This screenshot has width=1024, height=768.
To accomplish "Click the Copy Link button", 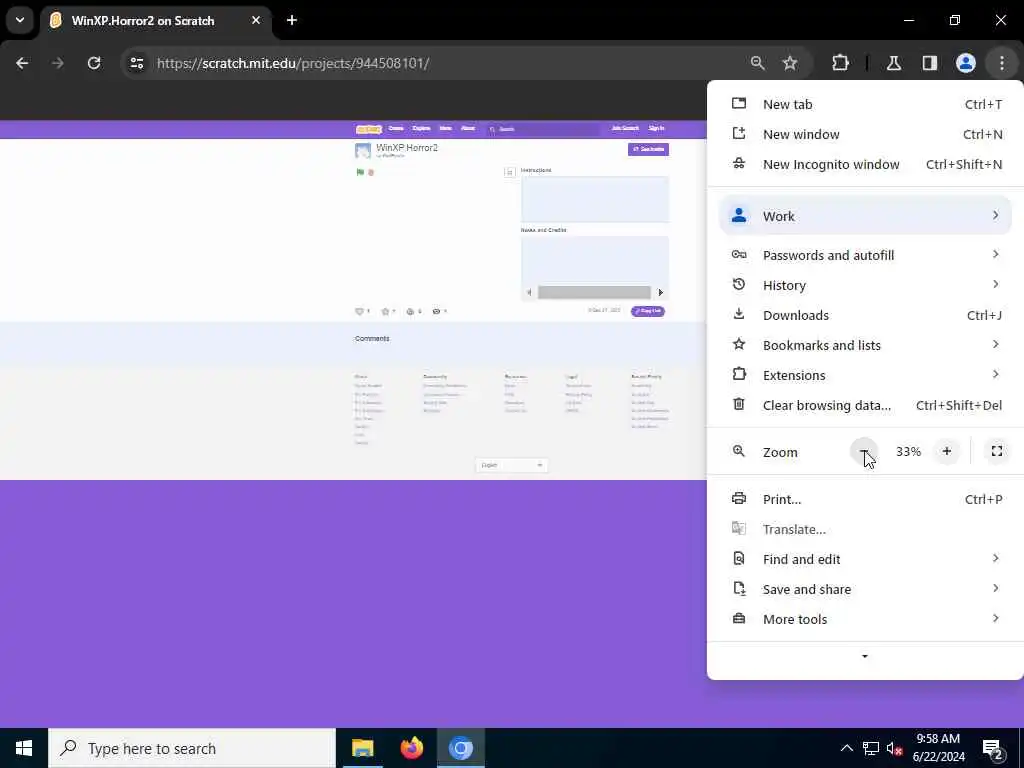I will [648, 312].
